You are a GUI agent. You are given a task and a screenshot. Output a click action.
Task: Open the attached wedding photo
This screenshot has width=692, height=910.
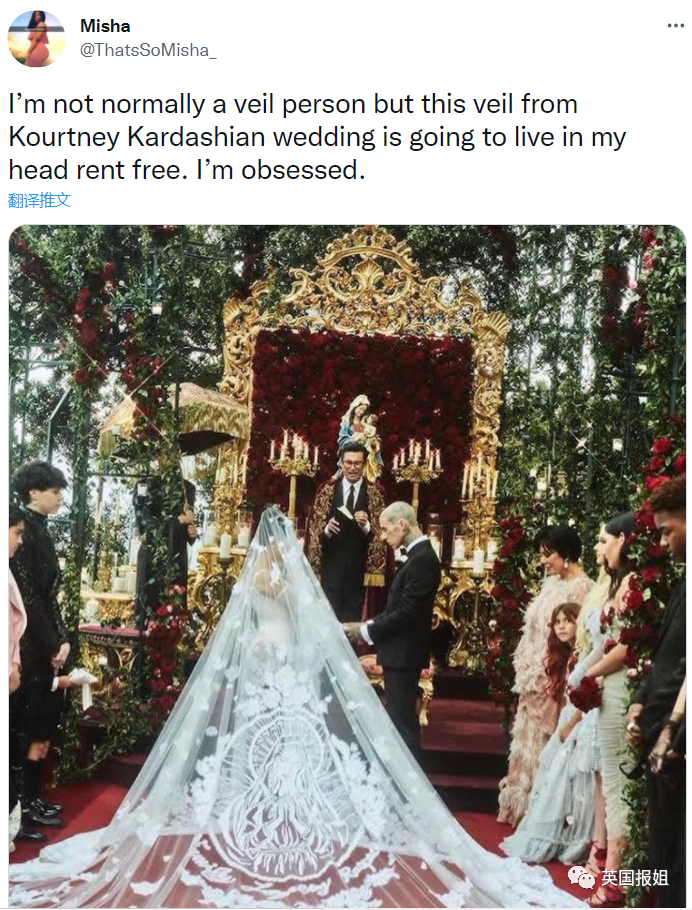(347, 565)
